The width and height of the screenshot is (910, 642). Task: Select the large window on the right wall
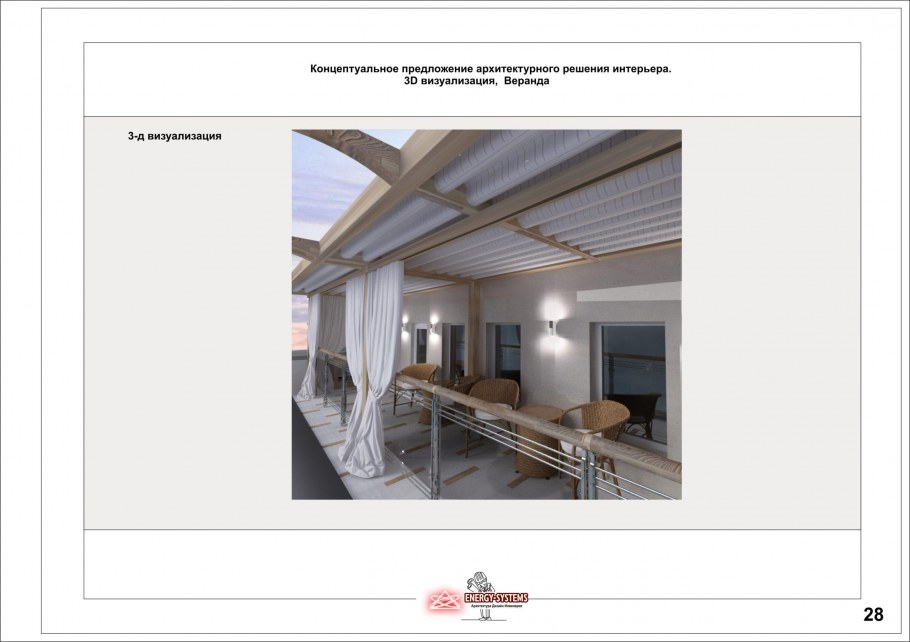point(632,380)
